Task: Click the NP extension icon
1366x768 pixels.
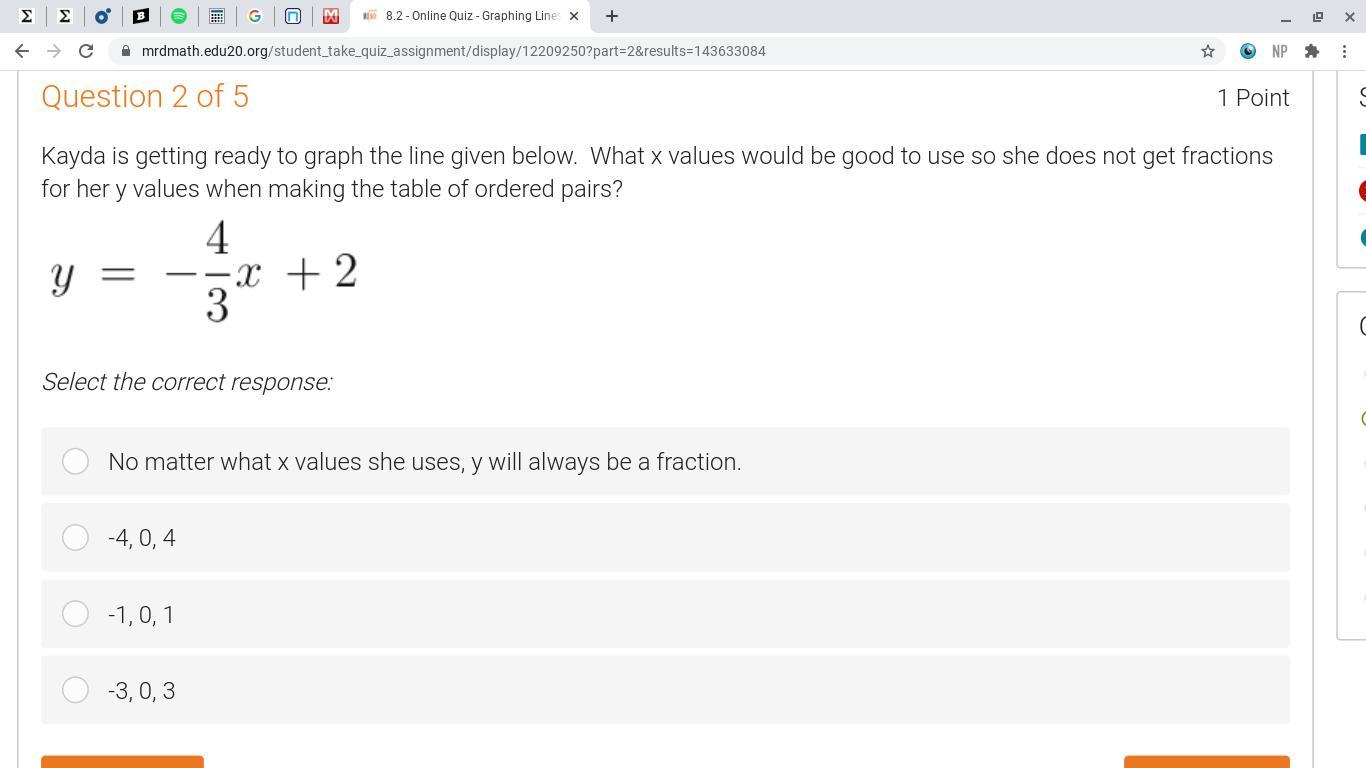Action: [1280, 51]
